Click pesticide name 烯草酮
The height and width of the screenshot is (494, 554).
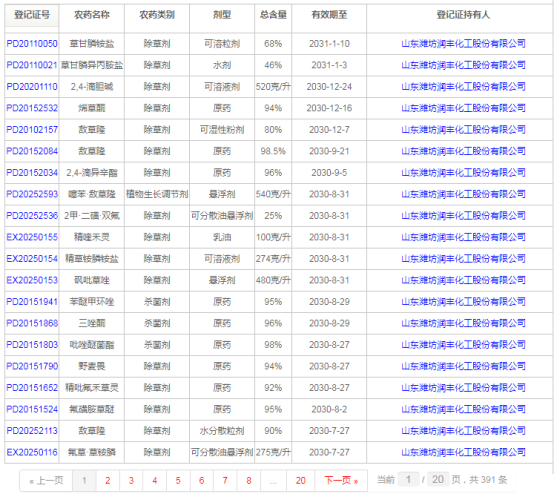click(x=92, y=108)
